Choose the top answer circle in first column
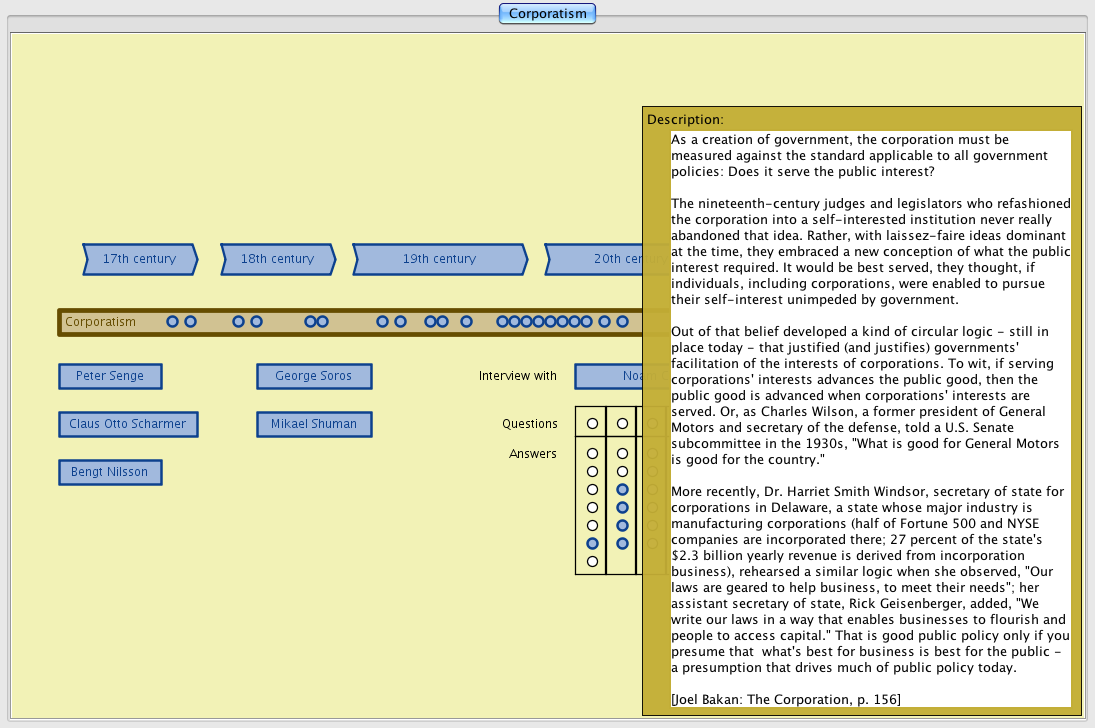 click(x=592, y=454)
